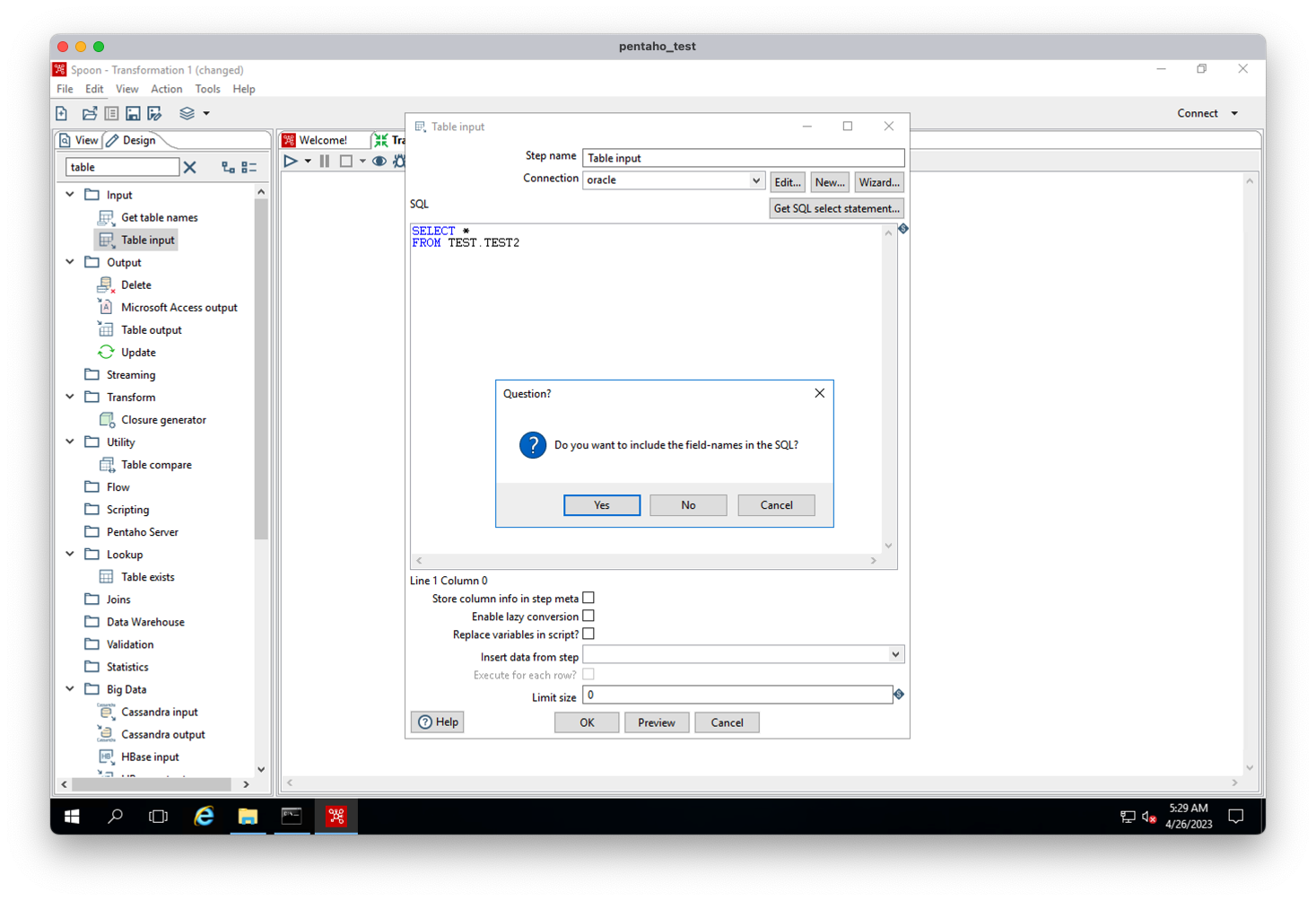Open the Connect dropdown arrow
This screenshot has width=1316, height=901.
tap(1234, 114)
